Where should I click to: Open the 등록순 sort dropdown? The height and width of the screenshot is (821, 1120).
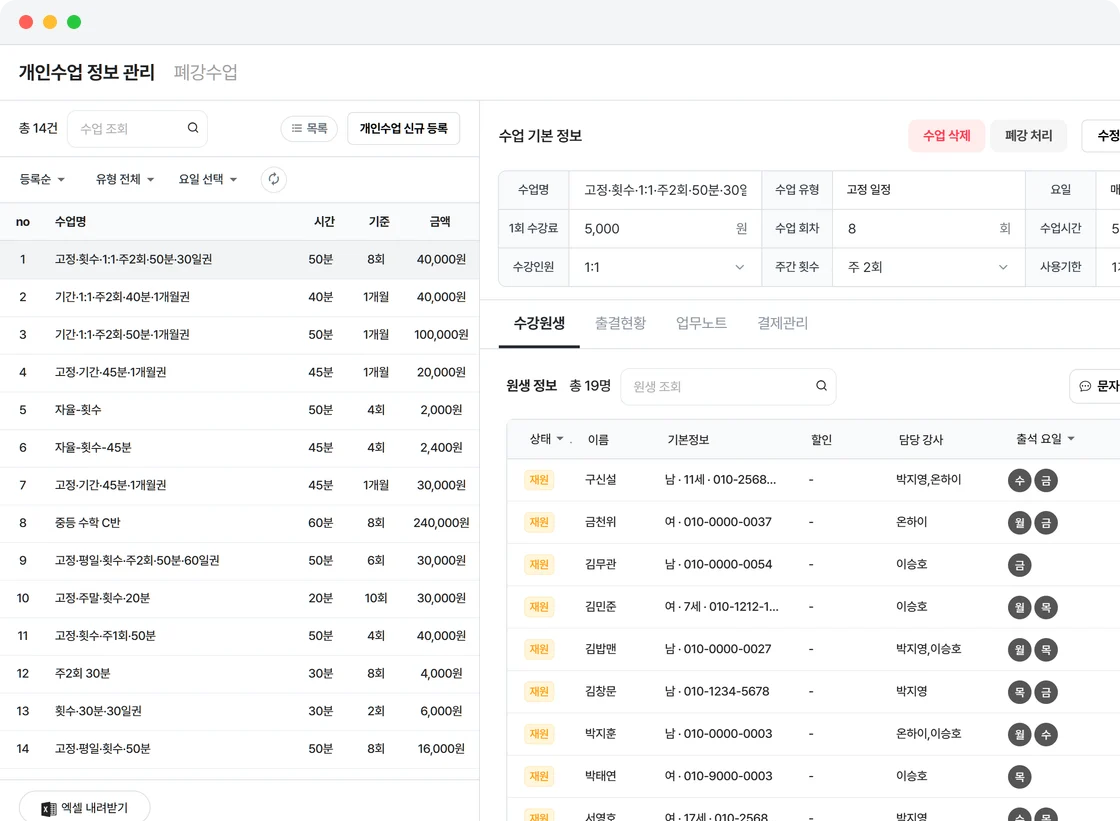pos(42,179)
